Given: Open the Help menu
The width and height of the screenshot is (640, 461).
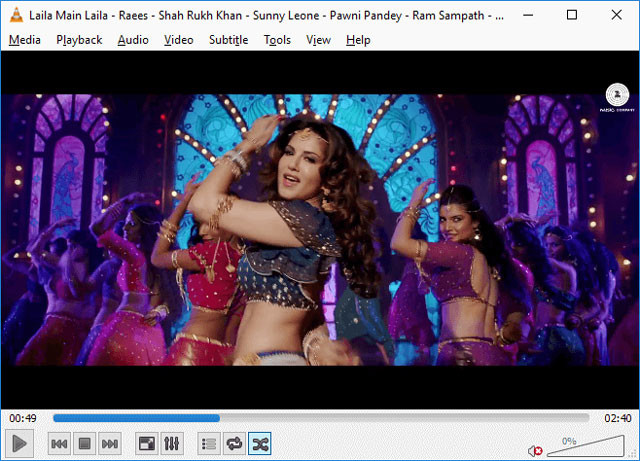Looking at the screenshot, I should coord(358,40).
